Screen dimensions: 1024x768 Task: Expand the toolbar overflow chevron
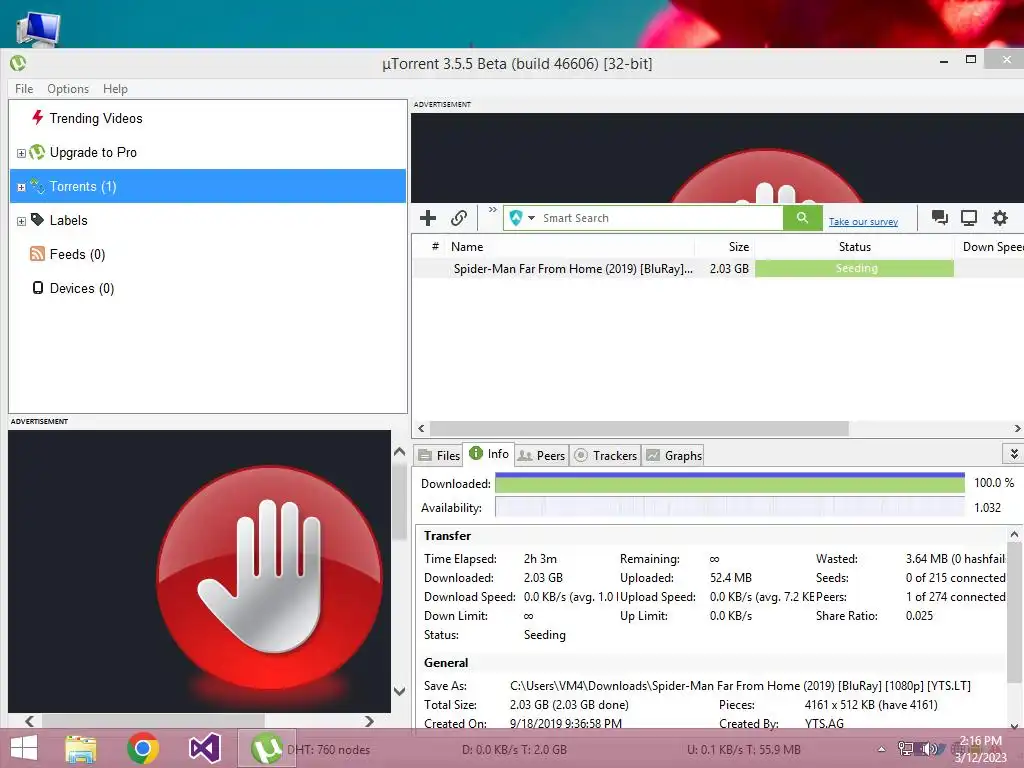click(492, 210)
